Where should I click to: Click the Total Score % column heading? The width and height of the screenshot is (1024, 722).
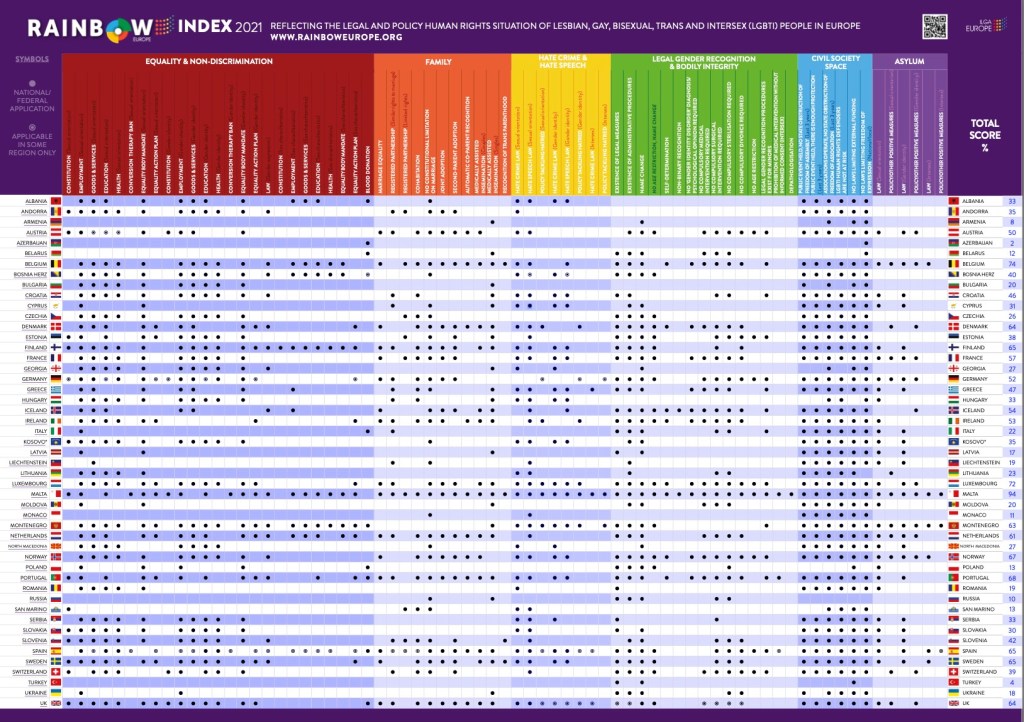(x=984, y=135)
